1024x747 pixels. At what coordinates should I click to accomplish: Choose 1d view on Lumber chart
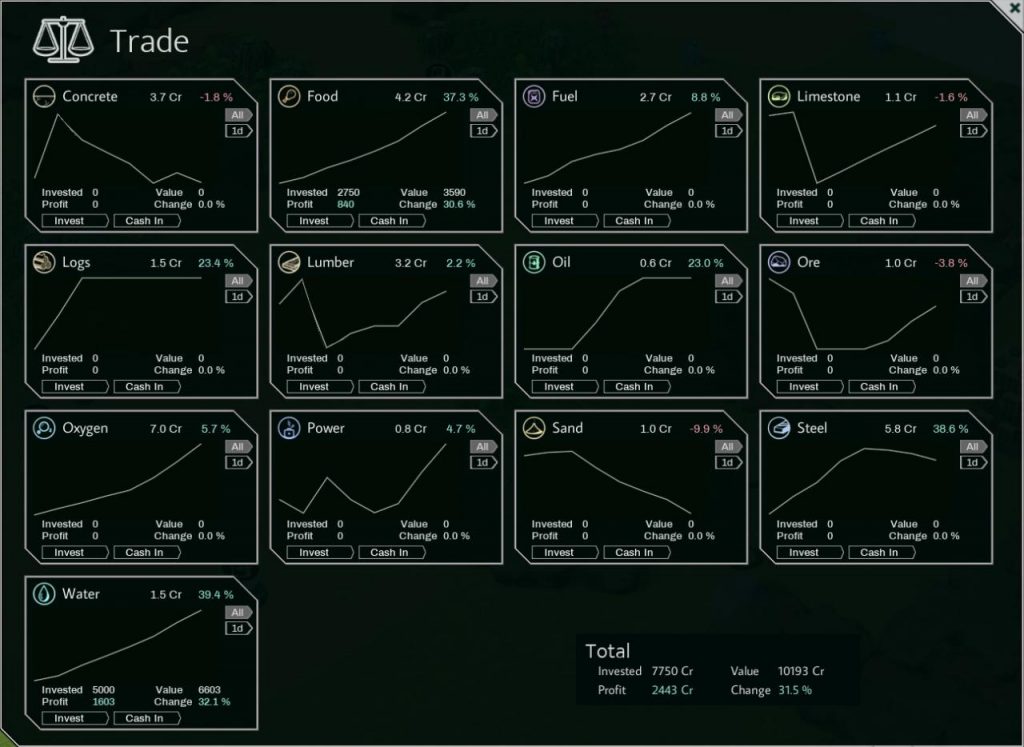pyautogui.click(x=482, y=297)
